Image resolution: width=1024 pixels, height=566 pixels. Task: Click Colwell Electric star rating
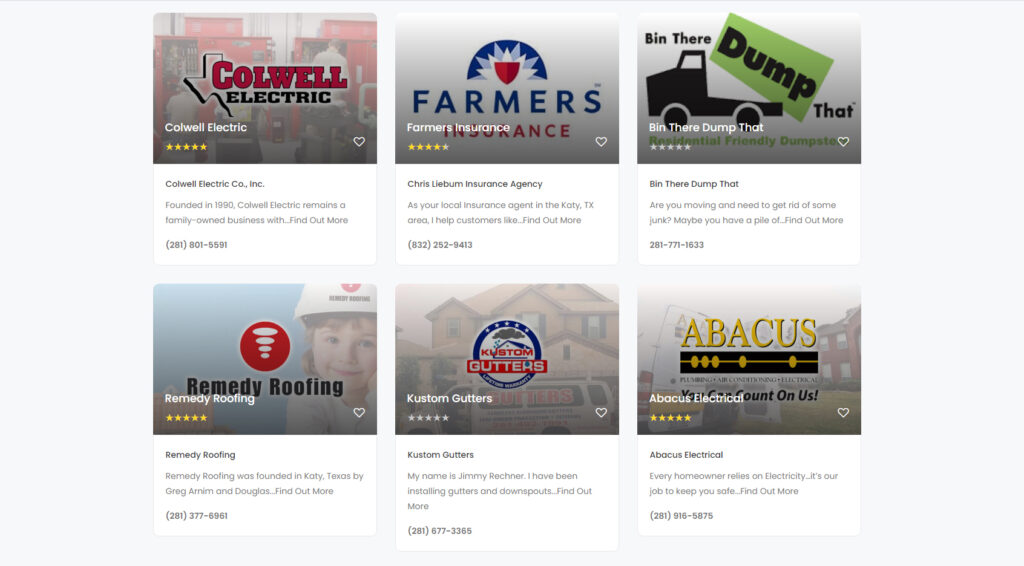pyautogui.click(x=186, y=147)
